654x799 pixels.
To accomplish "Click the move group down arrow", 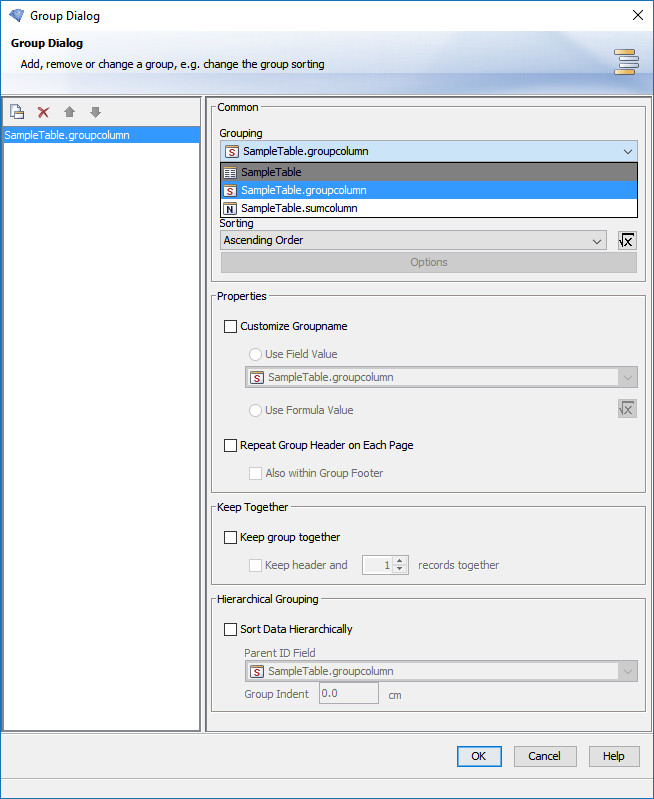I will [95, 112].
